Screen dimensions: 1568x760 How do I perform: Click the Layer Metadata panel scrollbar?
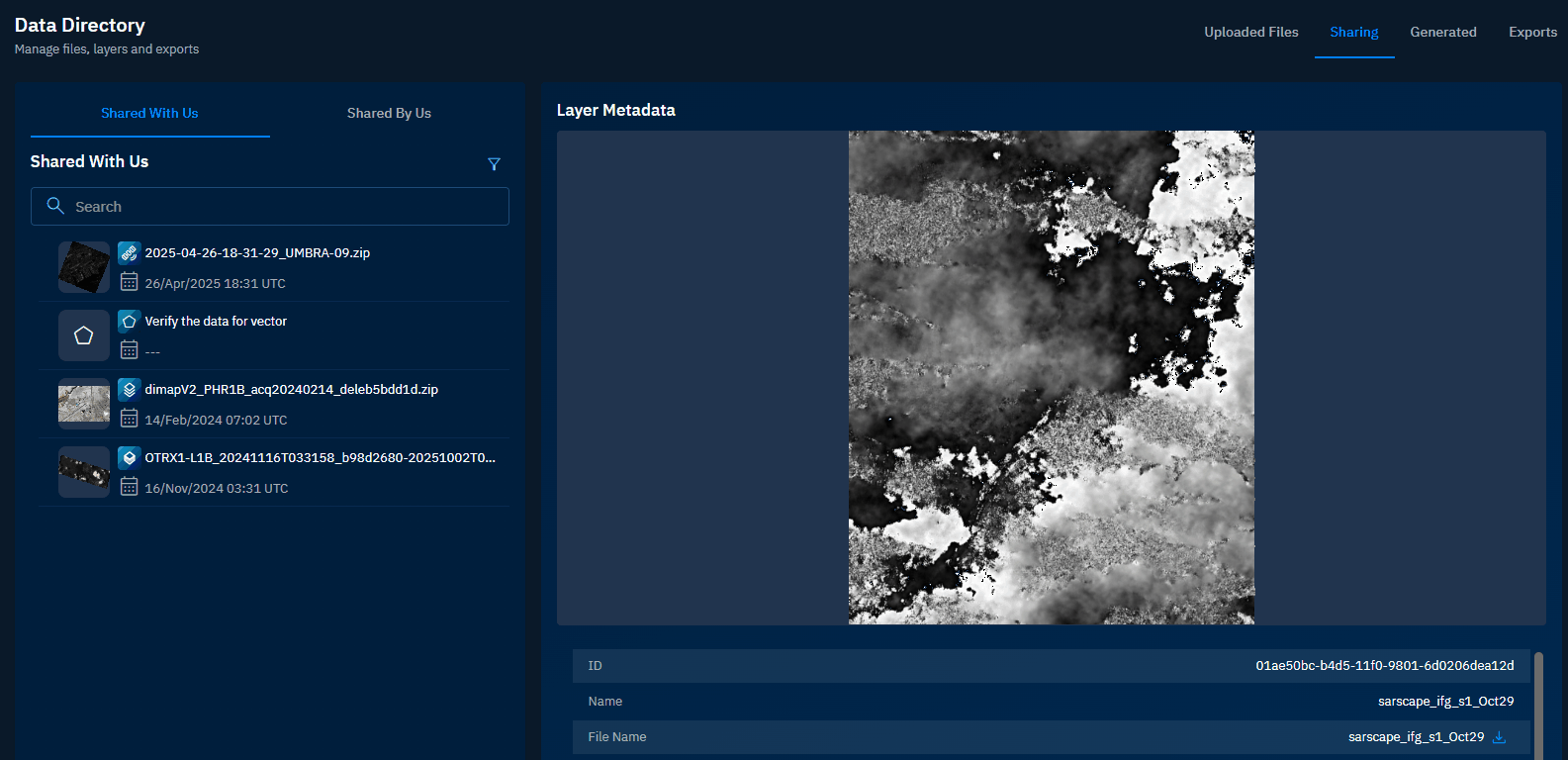(x=1538, y=703)
